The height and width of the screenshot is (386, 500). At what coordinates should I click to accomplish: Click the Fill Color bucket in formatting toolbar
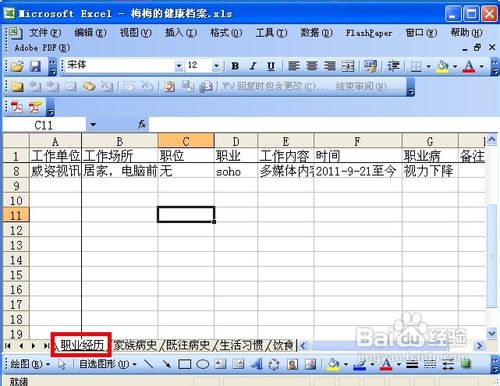coord(442,66)
